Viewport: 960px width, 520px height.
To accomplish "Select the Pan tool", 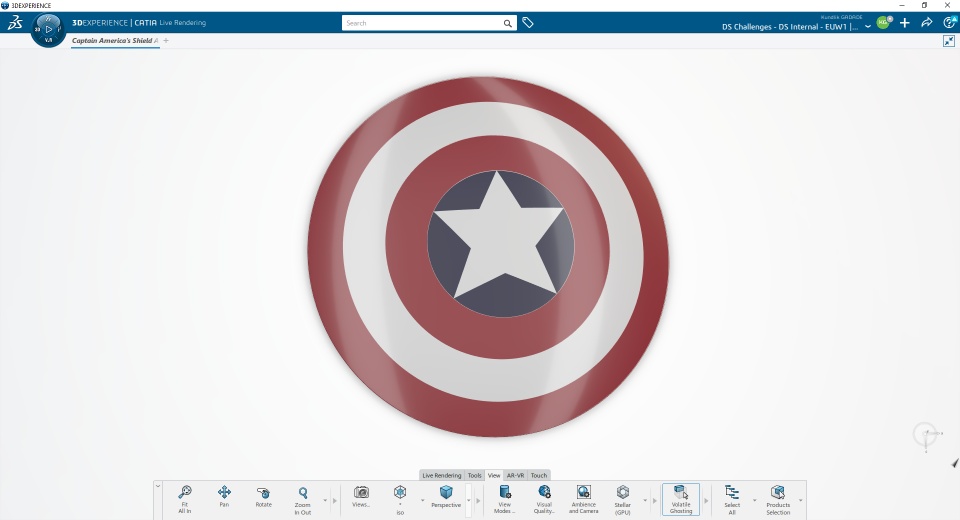I will [x=224, y=496].
